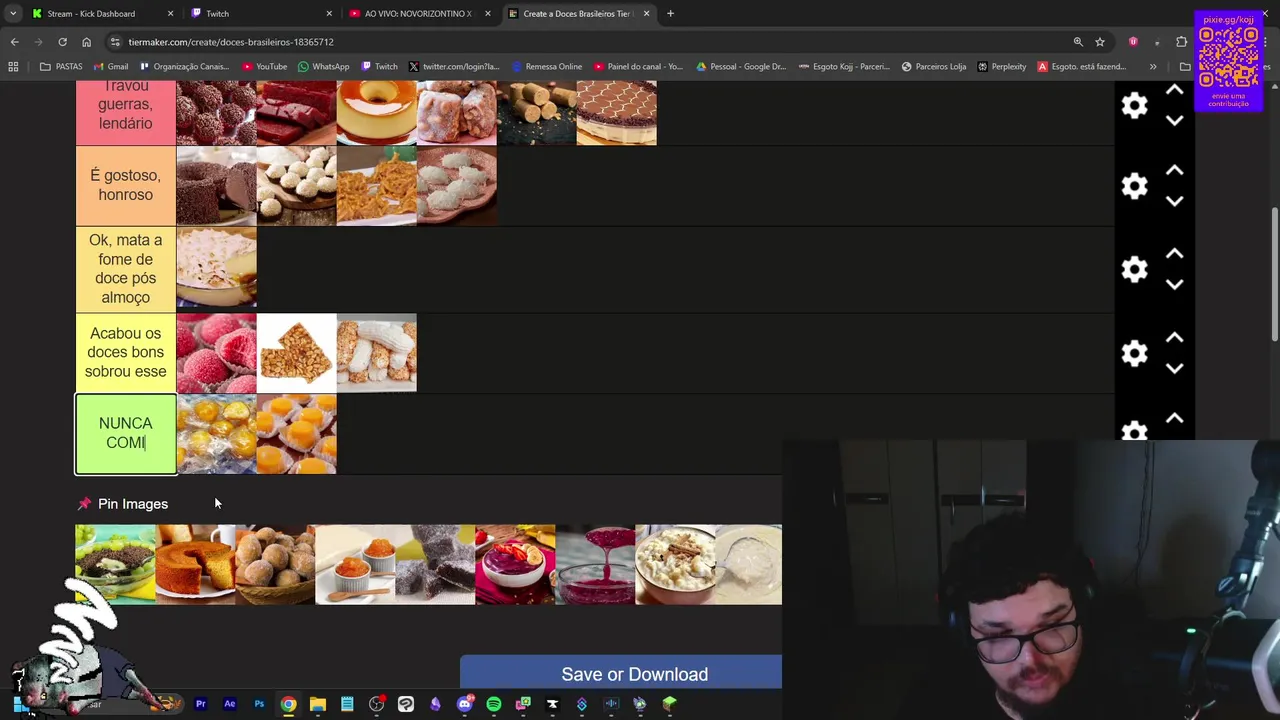1280x720 pixels.
Task: Move 'Ok, mata a fome' row up
Action: pos(1175,254)
